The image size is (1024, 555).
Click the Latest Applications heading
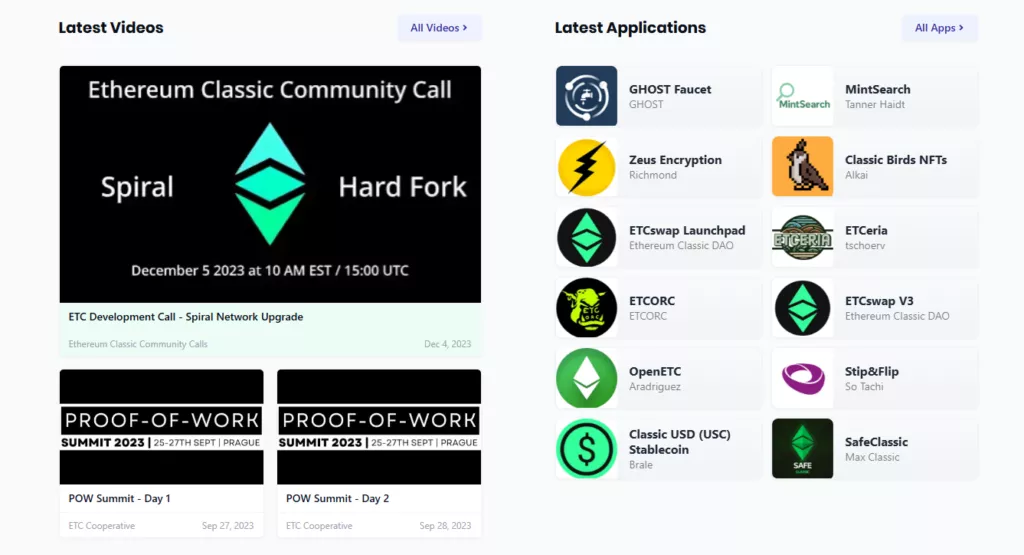(630, 28)
